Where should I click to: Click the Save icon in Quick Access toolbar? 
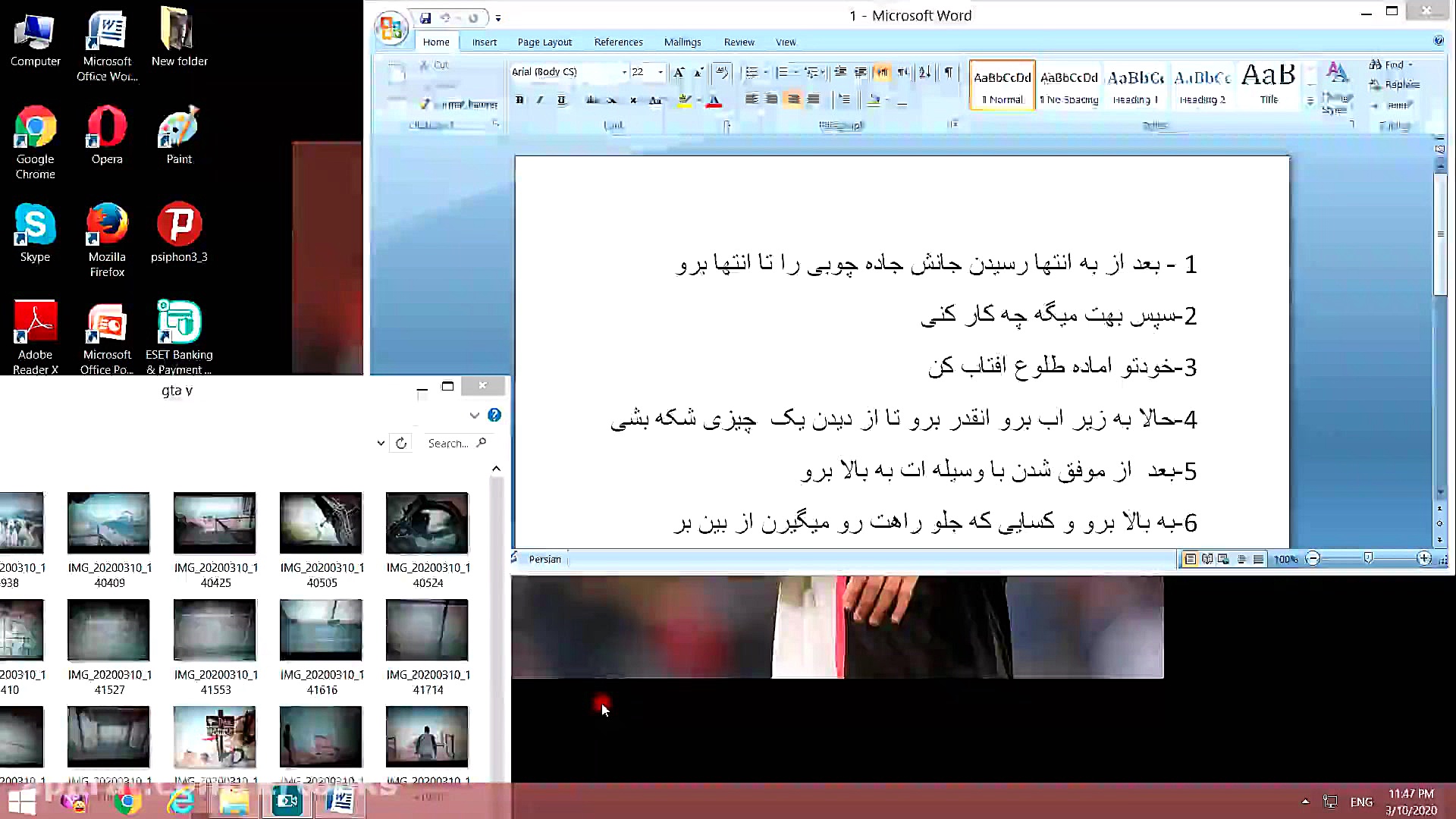pos(425,17)
